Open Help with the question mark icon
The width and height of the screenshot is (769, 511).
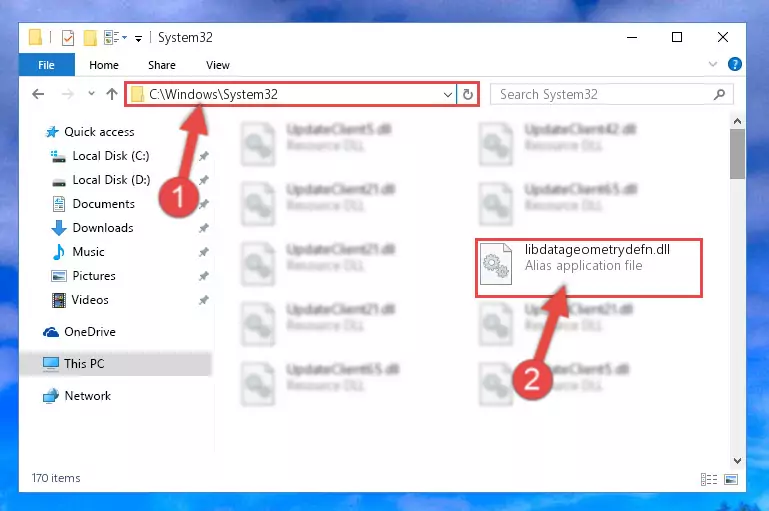coord(734,64)
